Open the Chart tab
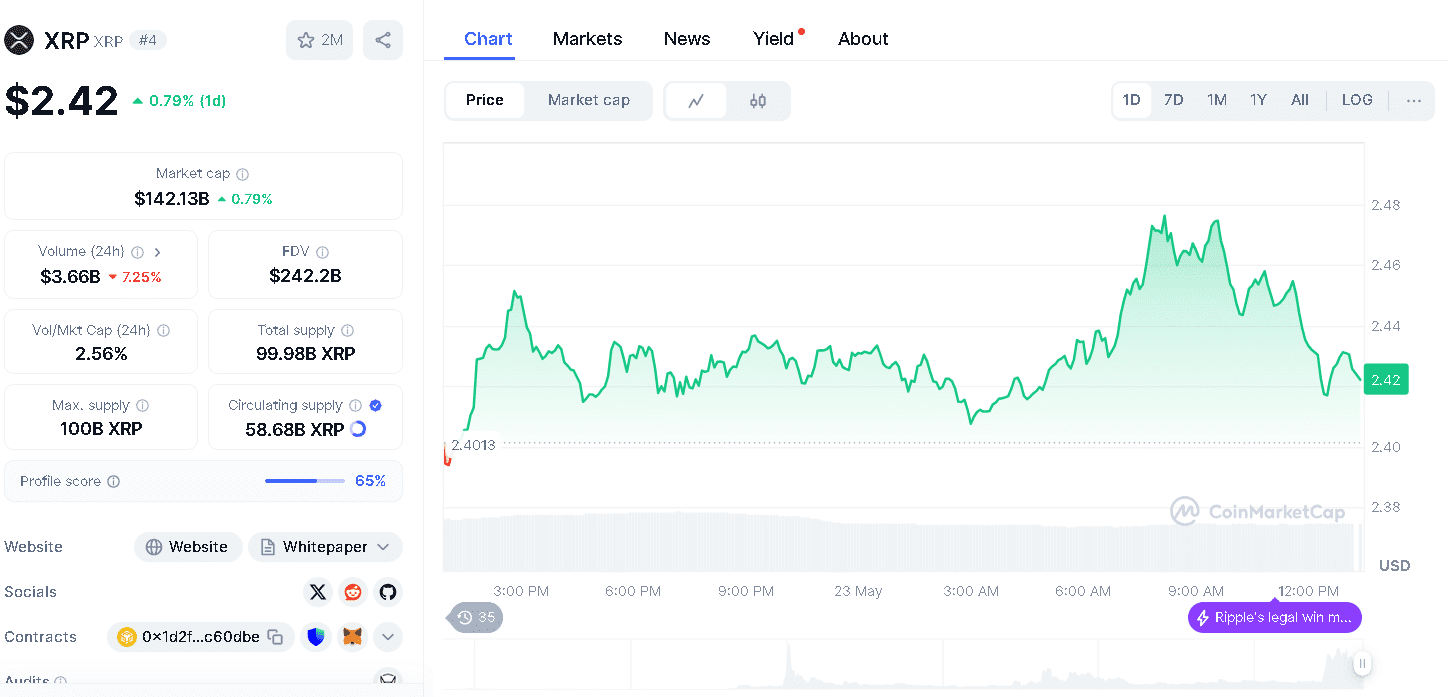1448x697 pixels. [x=488, y=39]
